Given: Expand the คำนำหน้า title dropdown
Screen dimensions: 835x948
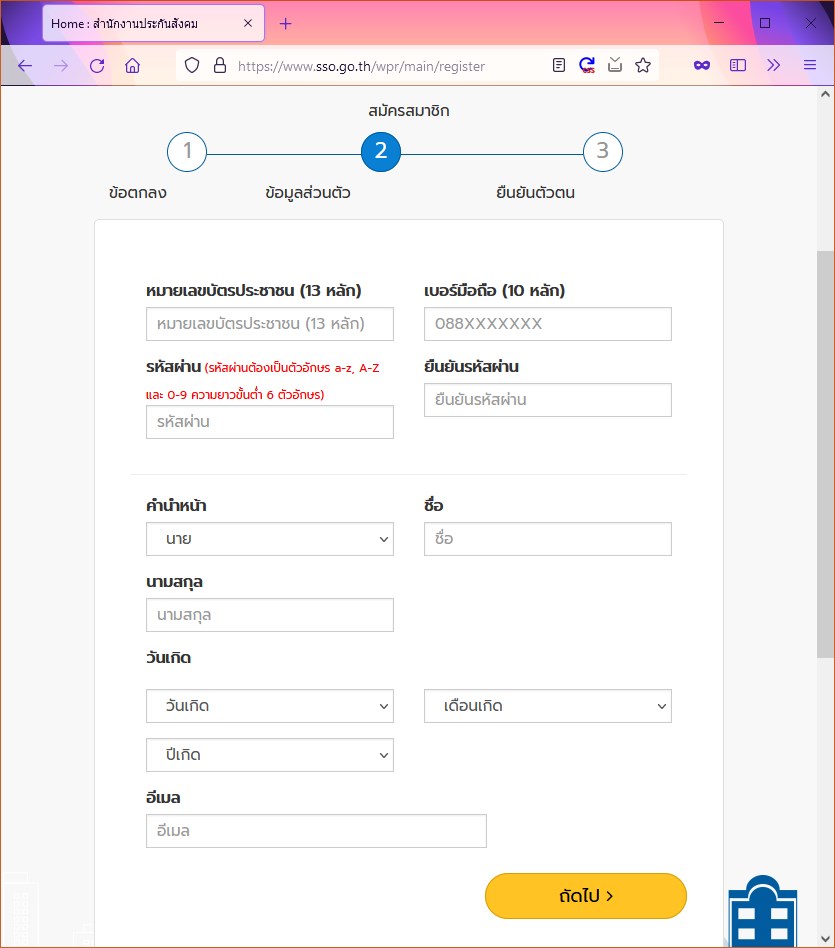Looking at the screenshot, I should pos(270,539).
